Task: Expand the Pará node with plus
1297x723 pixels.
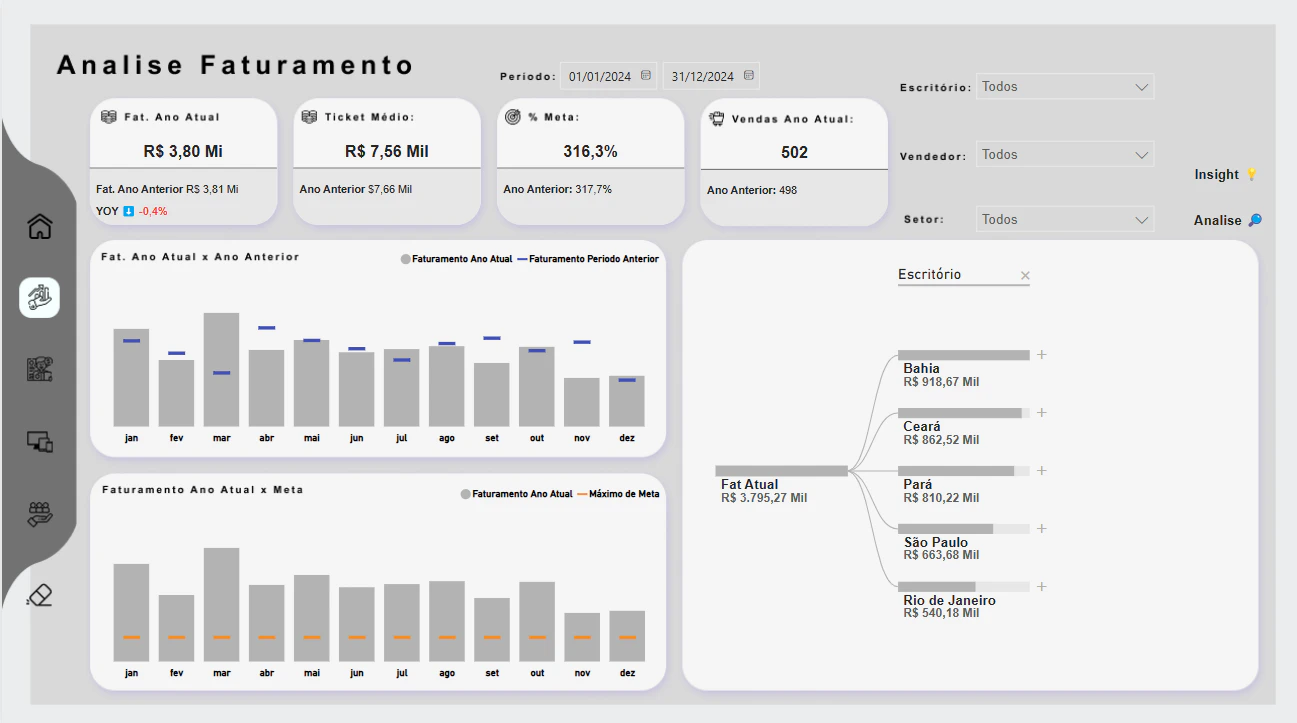Action: point(1041,471)
